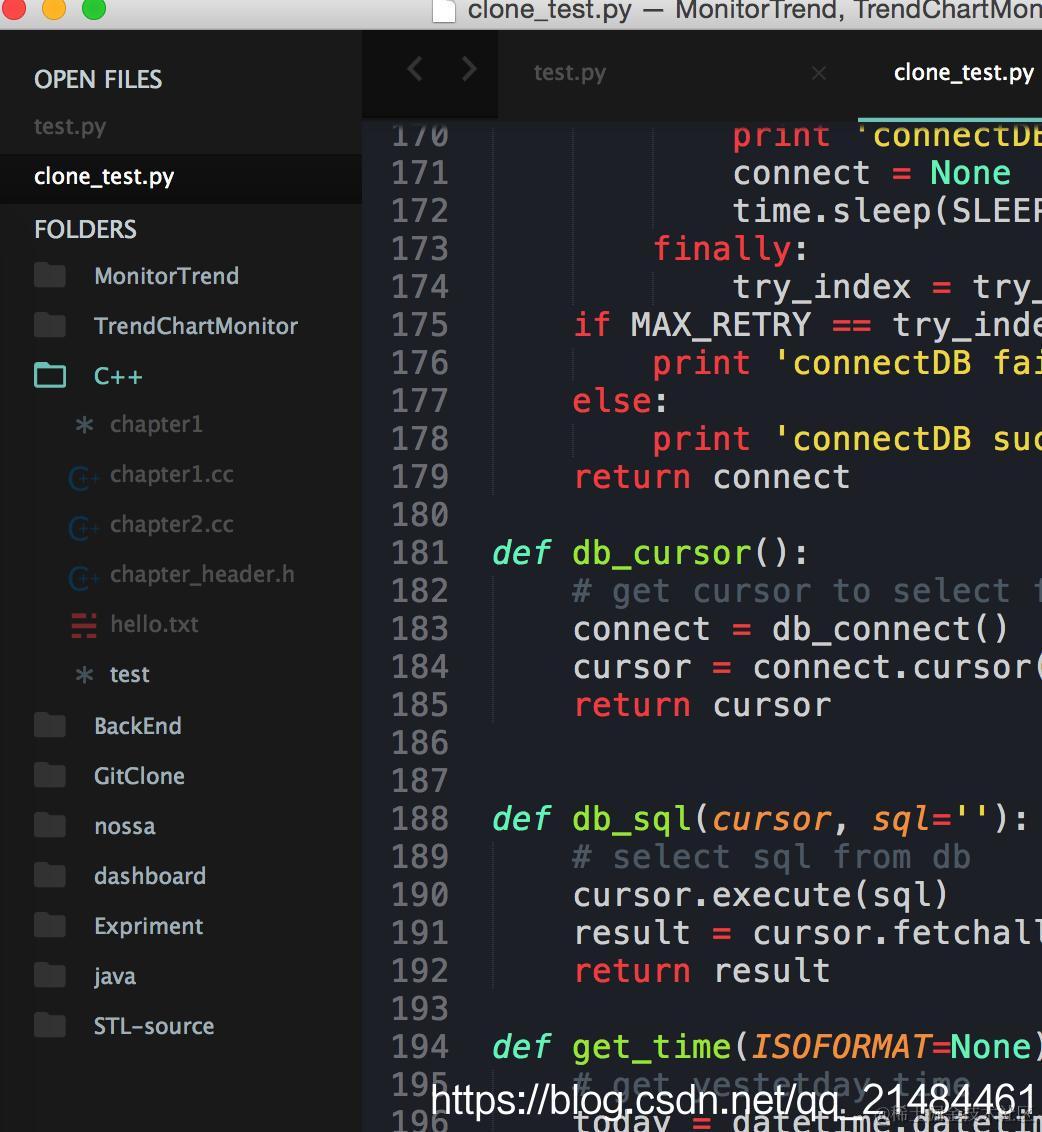Click the 'cursor.execute(sql)' code line
This screenshot has width=1042, height=1132.
click(760, 895)
